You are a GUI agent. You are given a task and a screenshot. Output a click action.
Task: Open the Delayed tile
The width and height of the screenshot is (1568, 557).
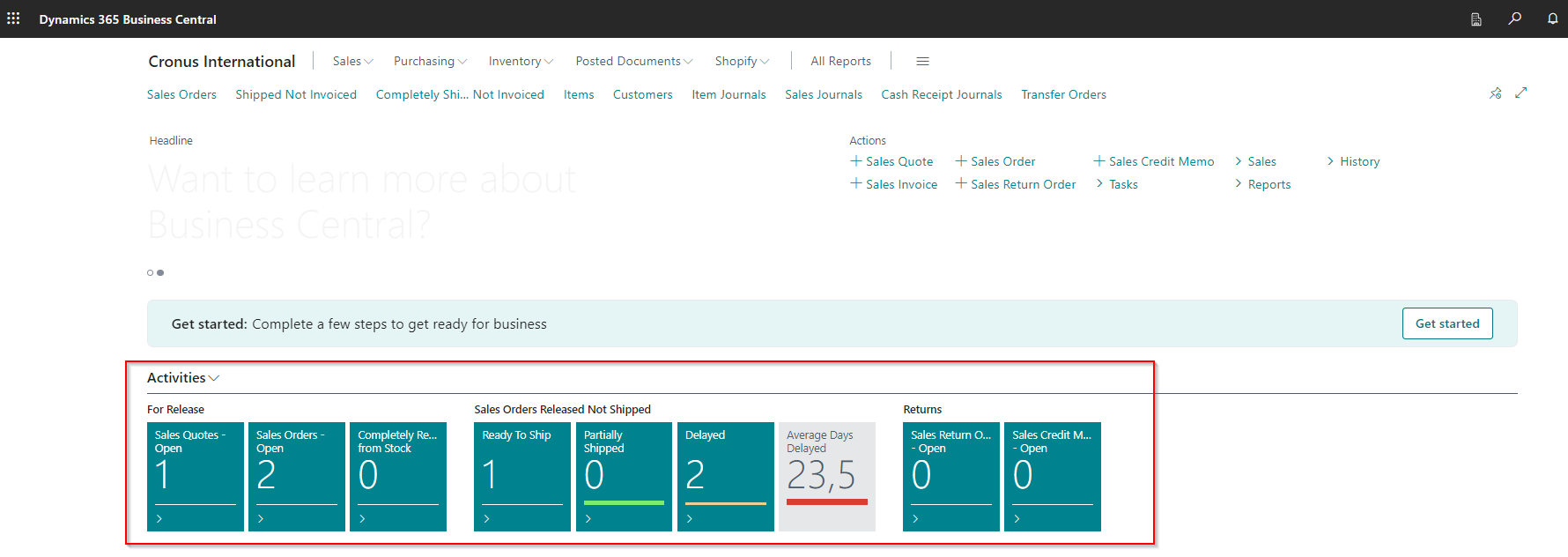pyautogui.click(x=726, y=477)
